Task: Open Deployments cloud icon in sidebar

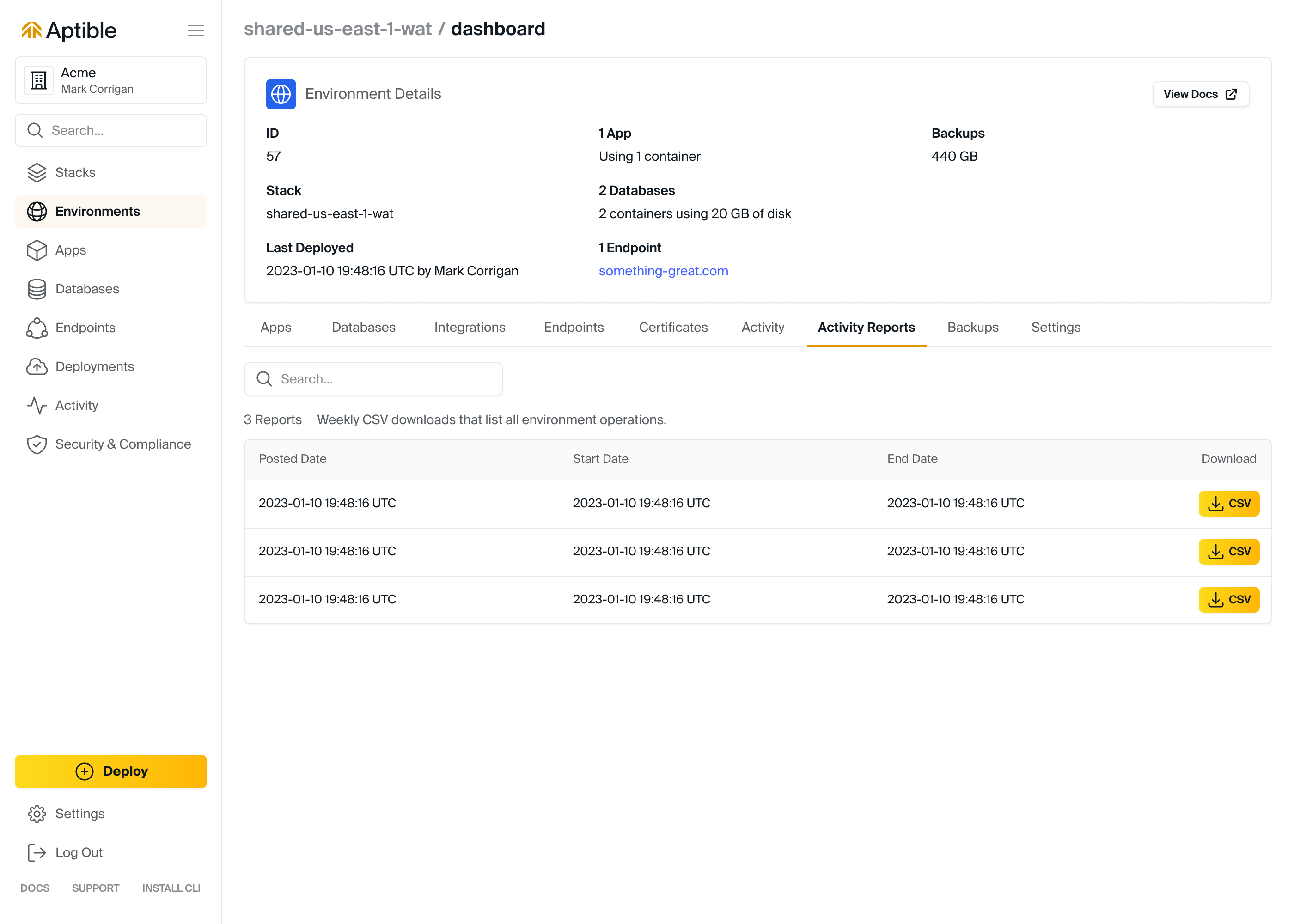Action: 37,367
